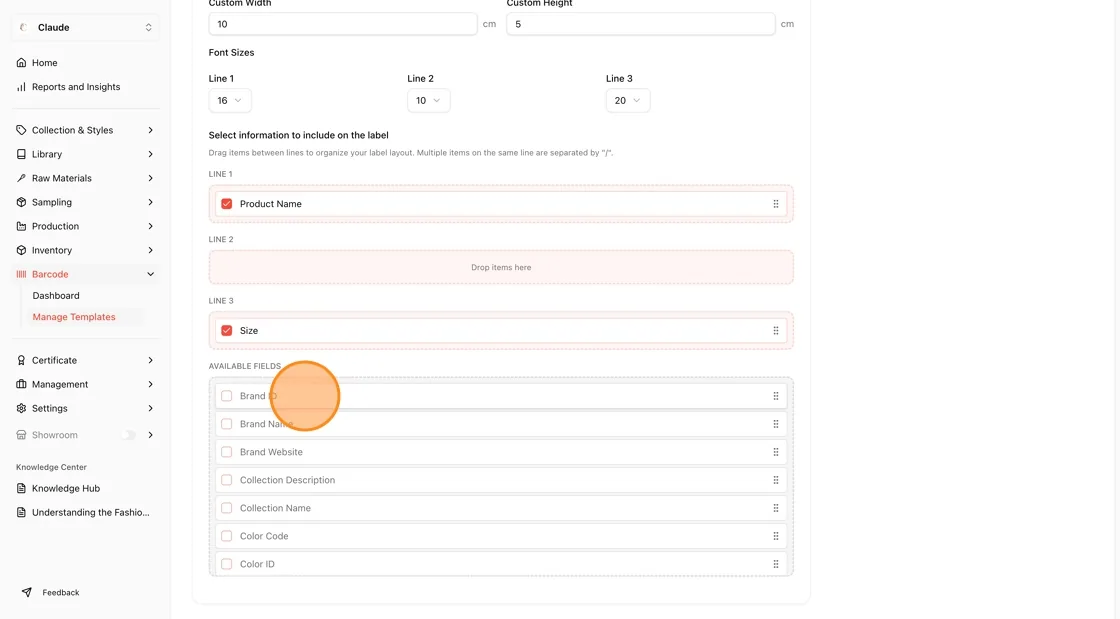Image resolution: width=1120 pixels, height=619 pixels.
Task: Expand the Inventory submenu chevron
Action: 151,251
